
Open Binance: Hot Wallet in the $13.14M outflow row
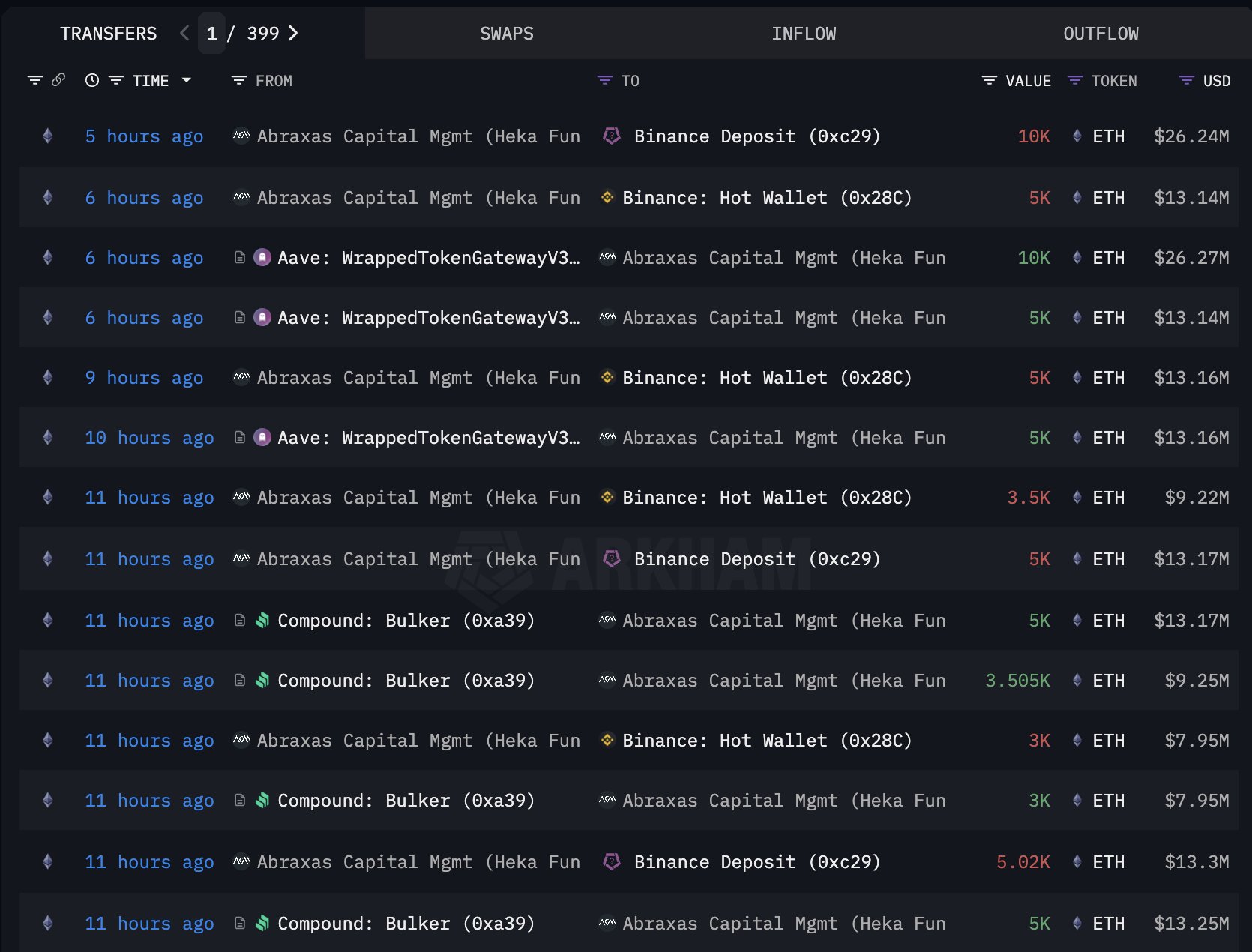point(767,198)
